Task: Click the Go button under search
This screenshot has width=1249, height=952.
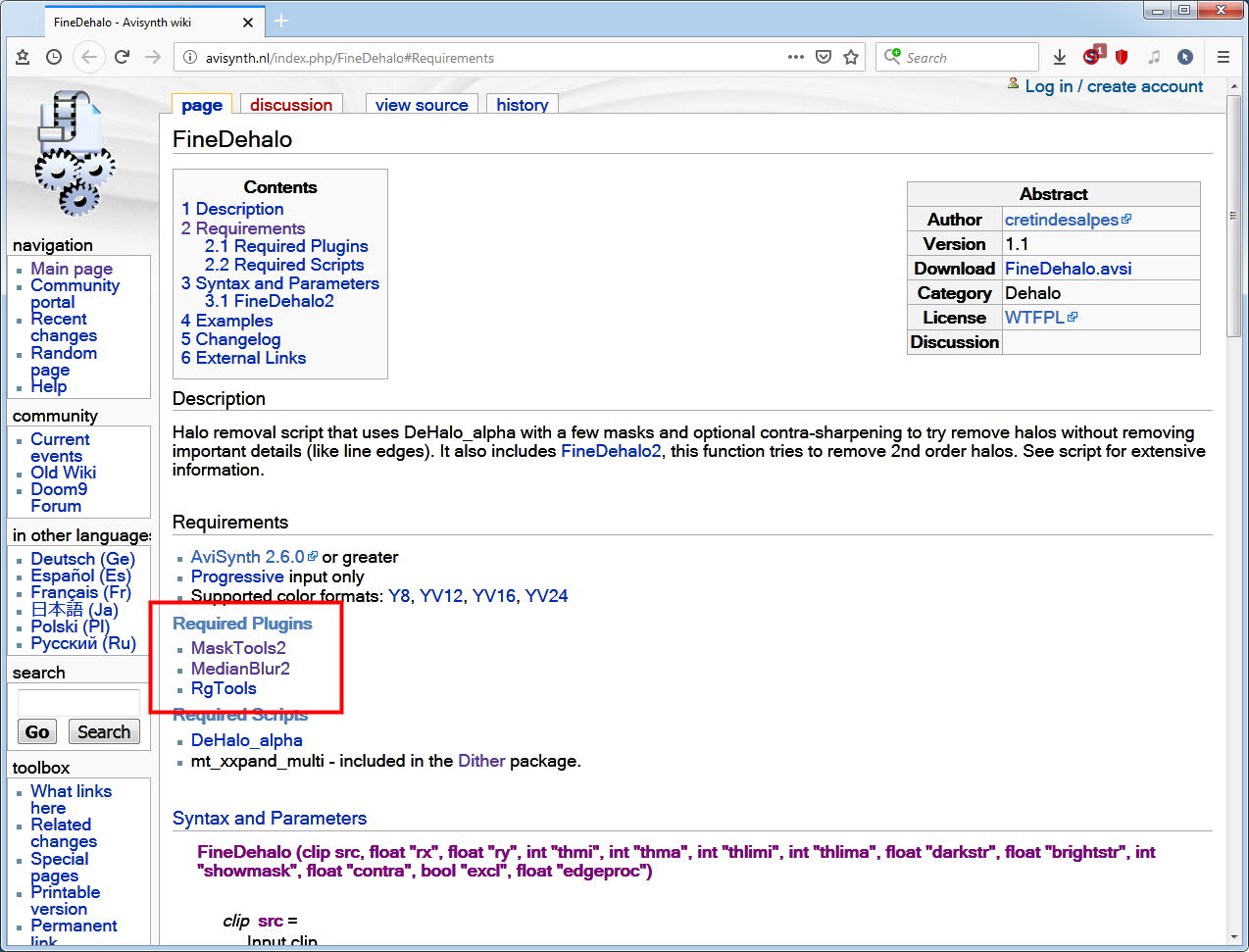Action: (x=37, y=731)
